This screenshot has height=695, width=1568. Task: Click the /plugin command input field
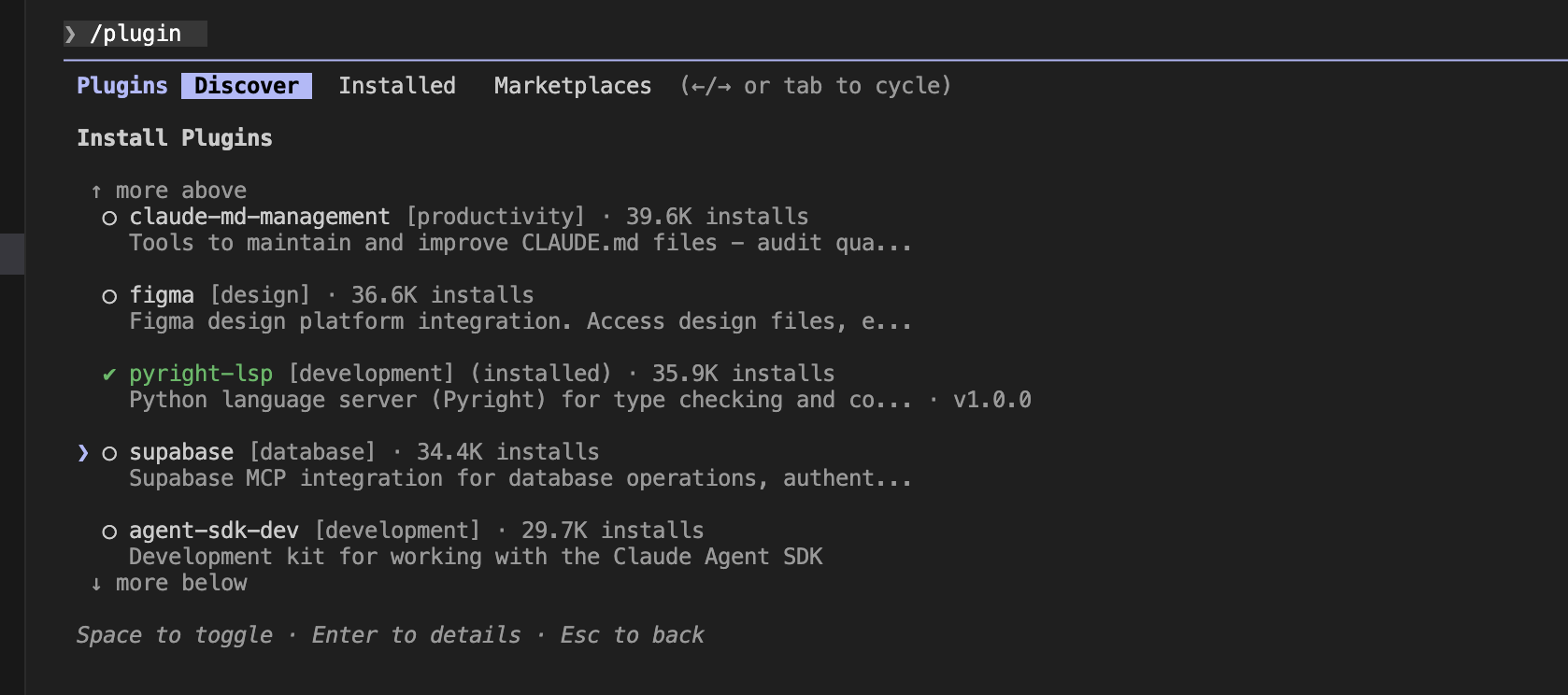tap(136, 34)
